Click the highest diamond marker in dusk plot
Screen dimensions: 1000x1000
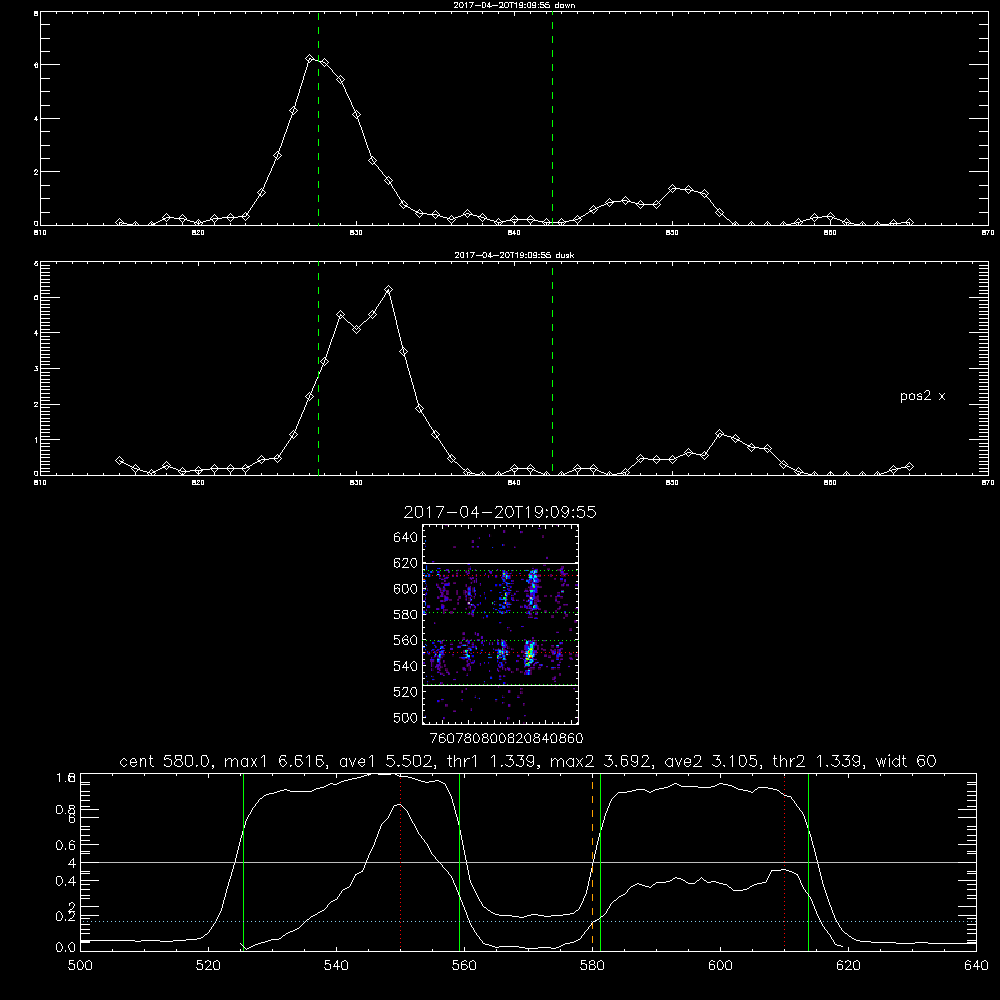coord(388,290)
